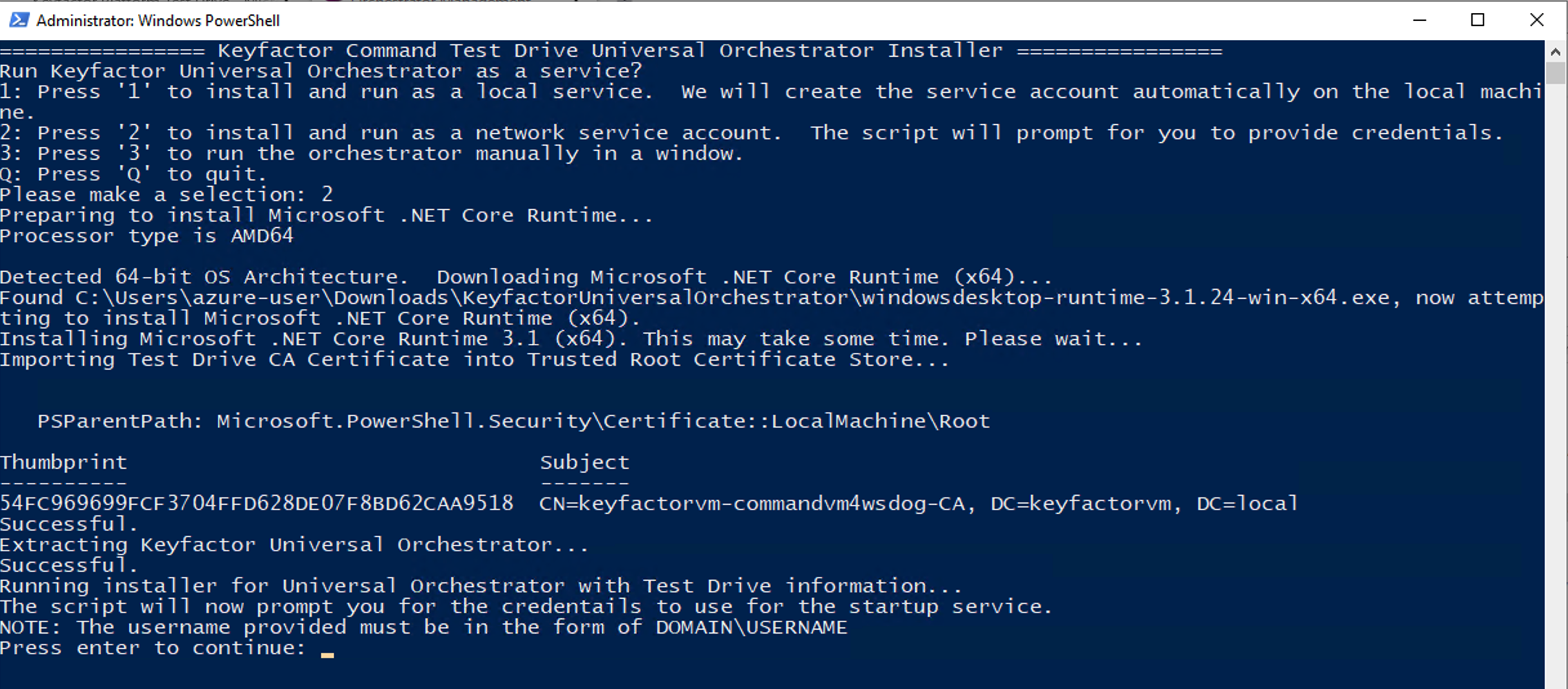1568x689 pixels.
Task: Click the vertical scrollbar thumb
Action: coord(1555,73)
